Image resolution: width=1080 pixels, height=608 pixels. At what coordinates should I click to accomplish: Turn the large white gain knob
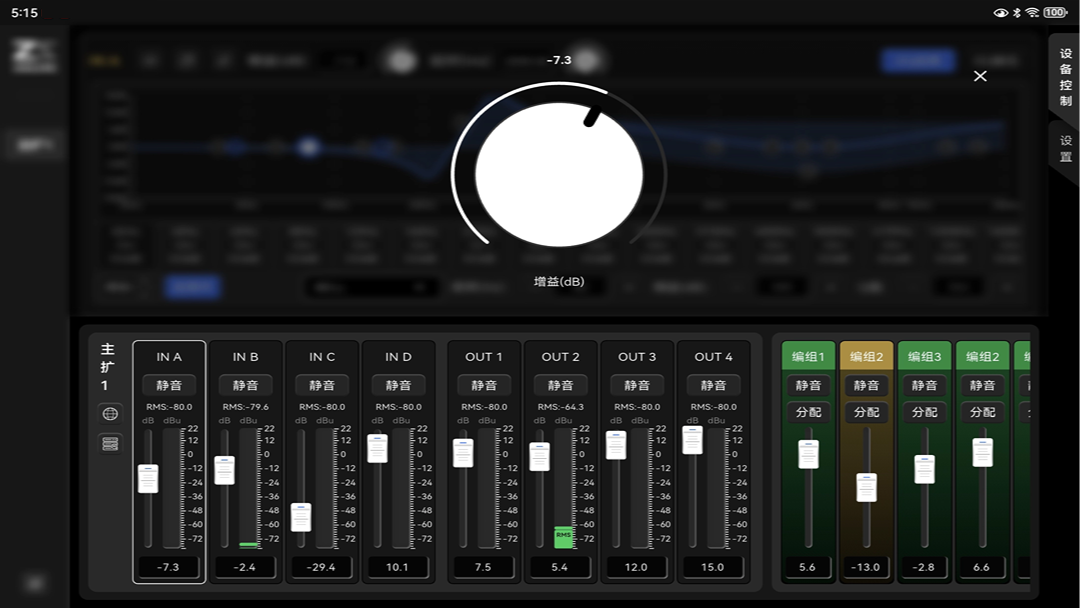coord(558,173)
